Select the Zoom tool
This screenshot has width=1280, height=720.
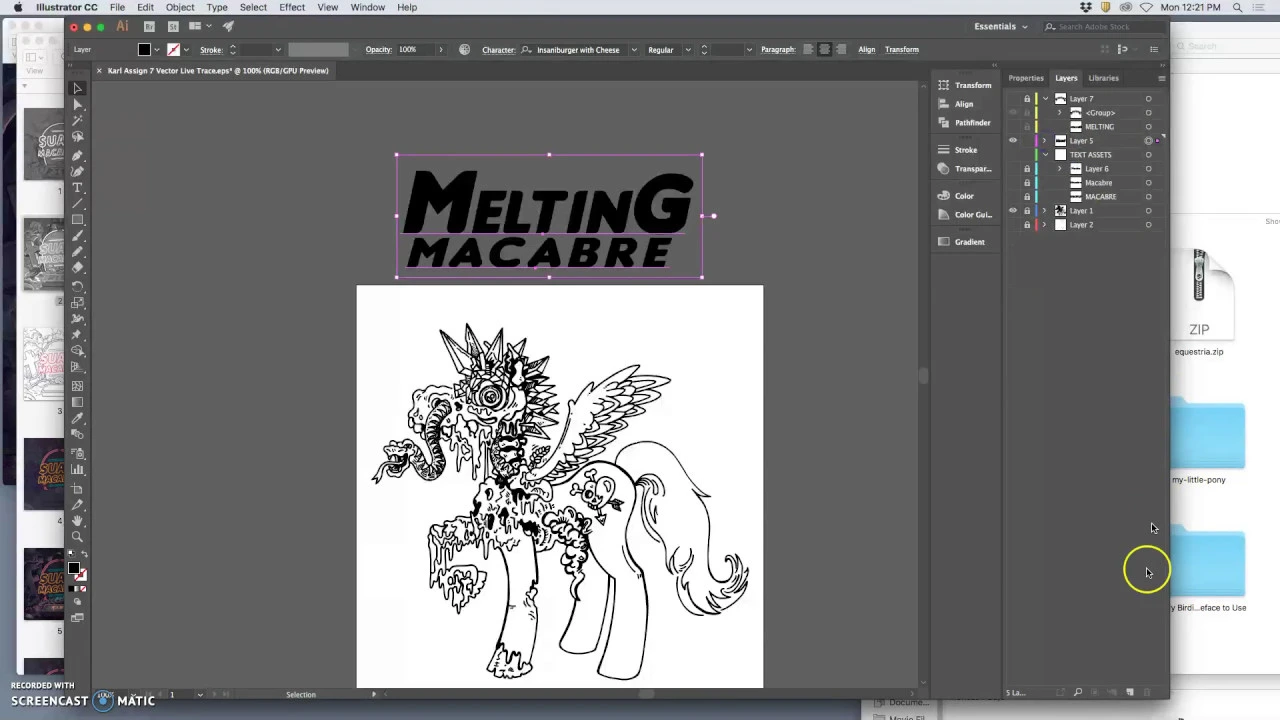click(x=77, y=537)
